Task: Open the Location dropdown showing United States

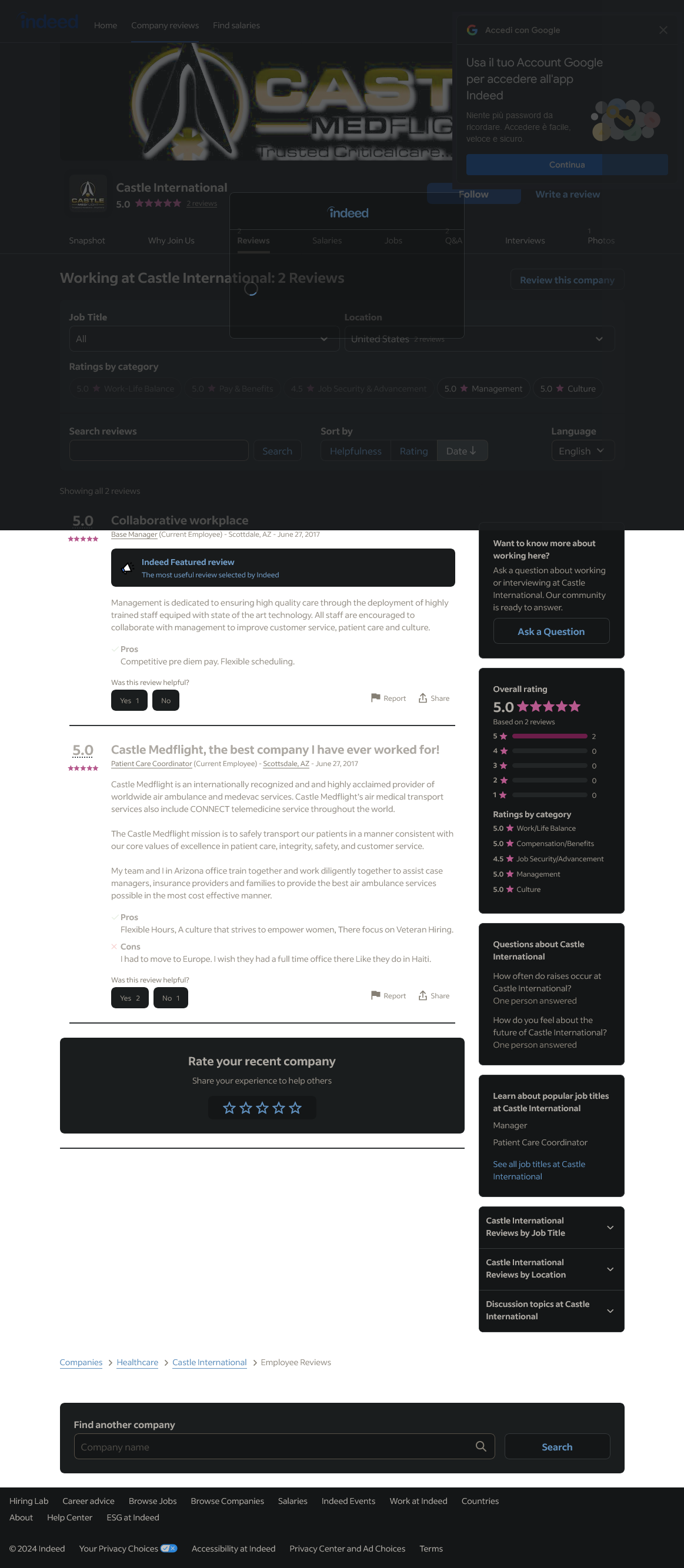Action: tap(479, 339)
